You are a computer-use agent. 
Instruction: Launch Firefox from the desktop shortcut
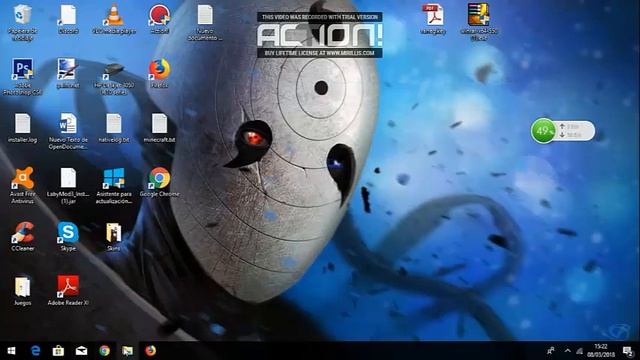(x=159, y=69)
